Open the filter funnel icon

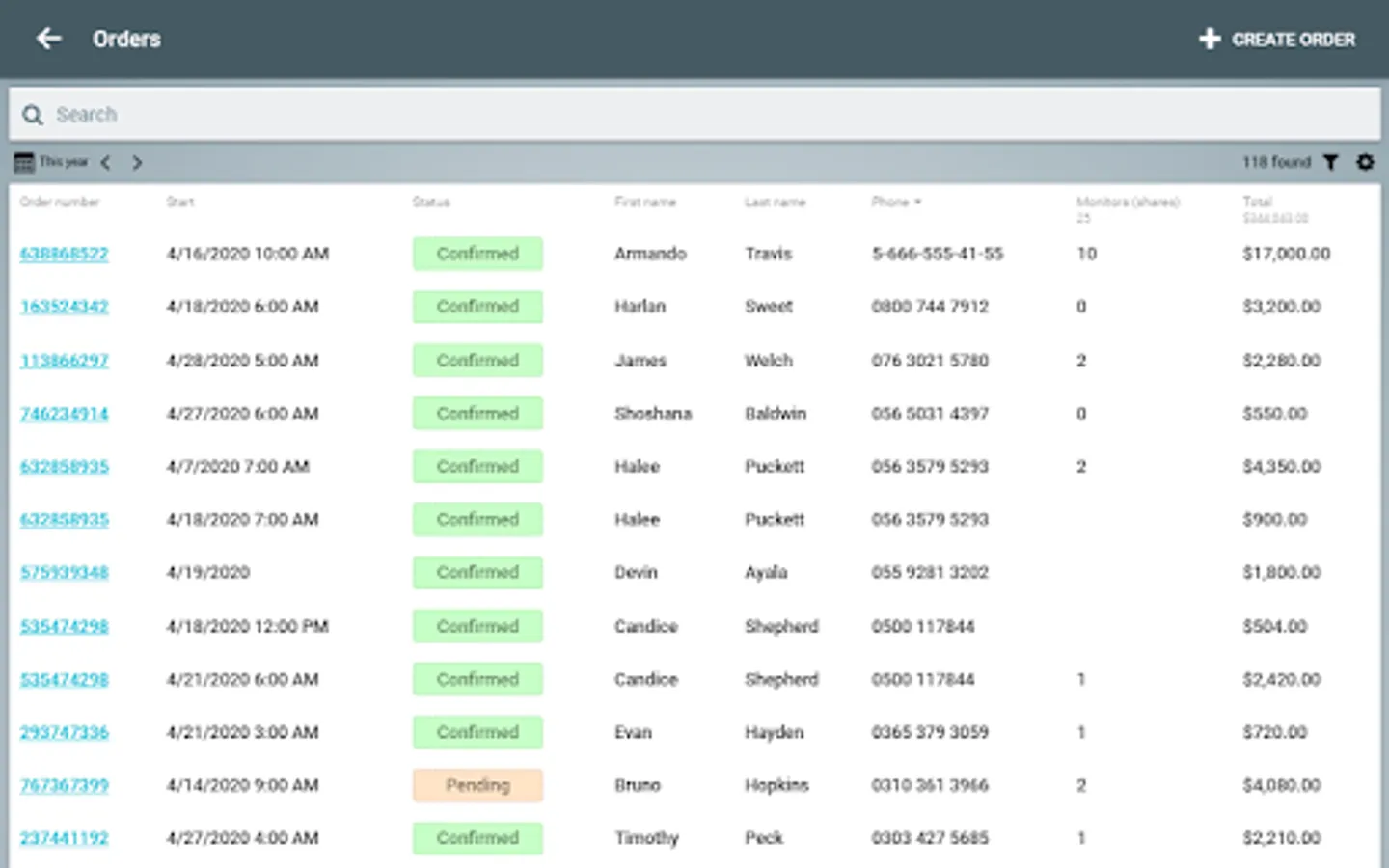coord(1331,162)
